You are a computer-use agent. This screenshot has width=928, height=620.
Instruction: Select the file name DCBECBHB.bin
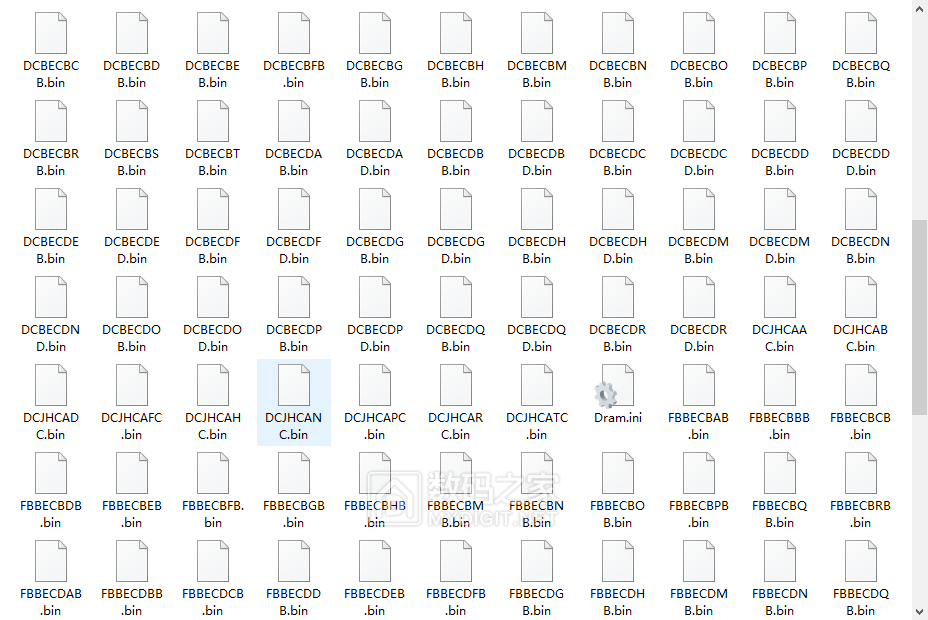456,74
